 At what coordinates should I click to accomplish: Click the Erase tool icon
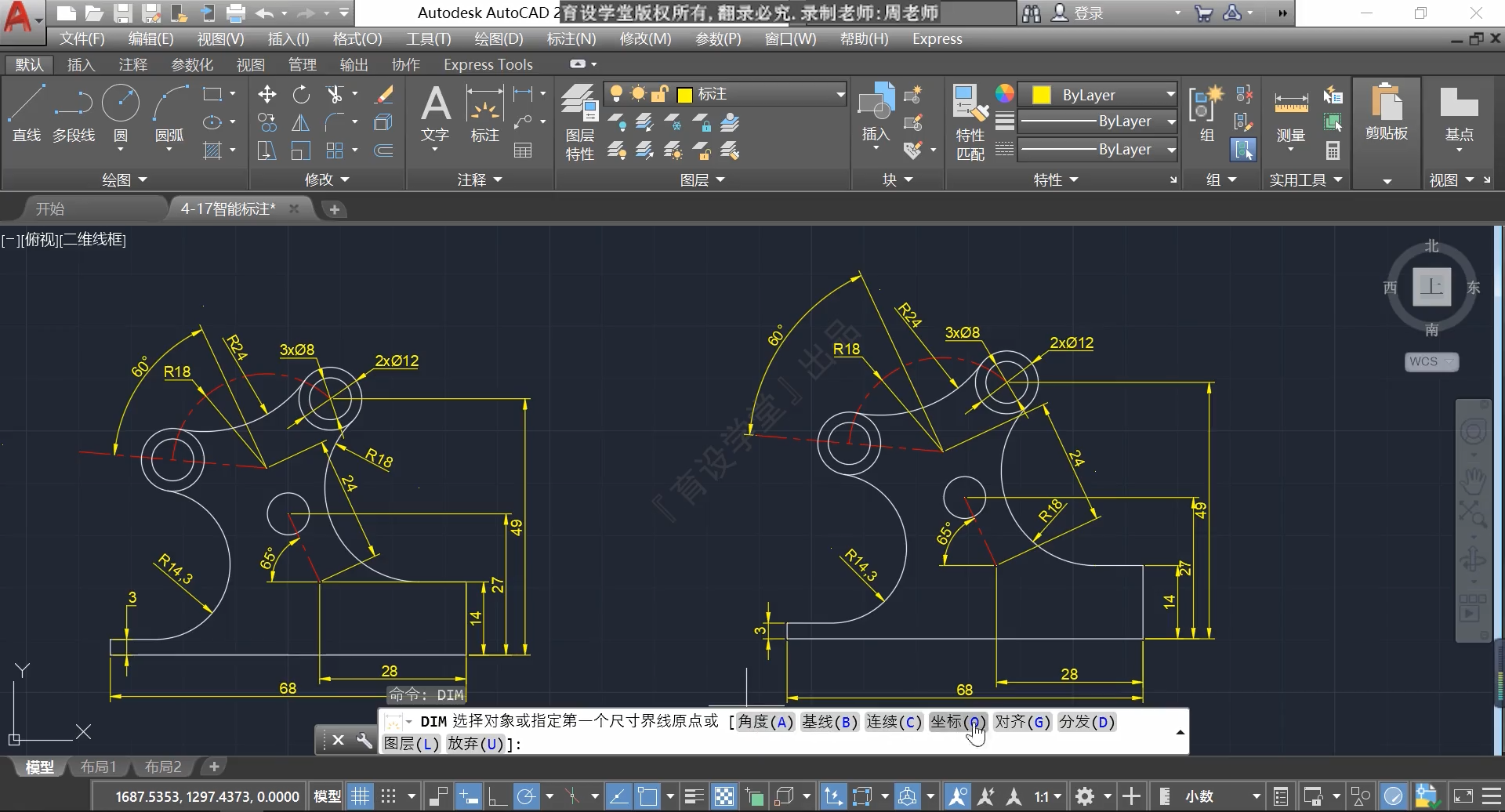tap(384, 95)
